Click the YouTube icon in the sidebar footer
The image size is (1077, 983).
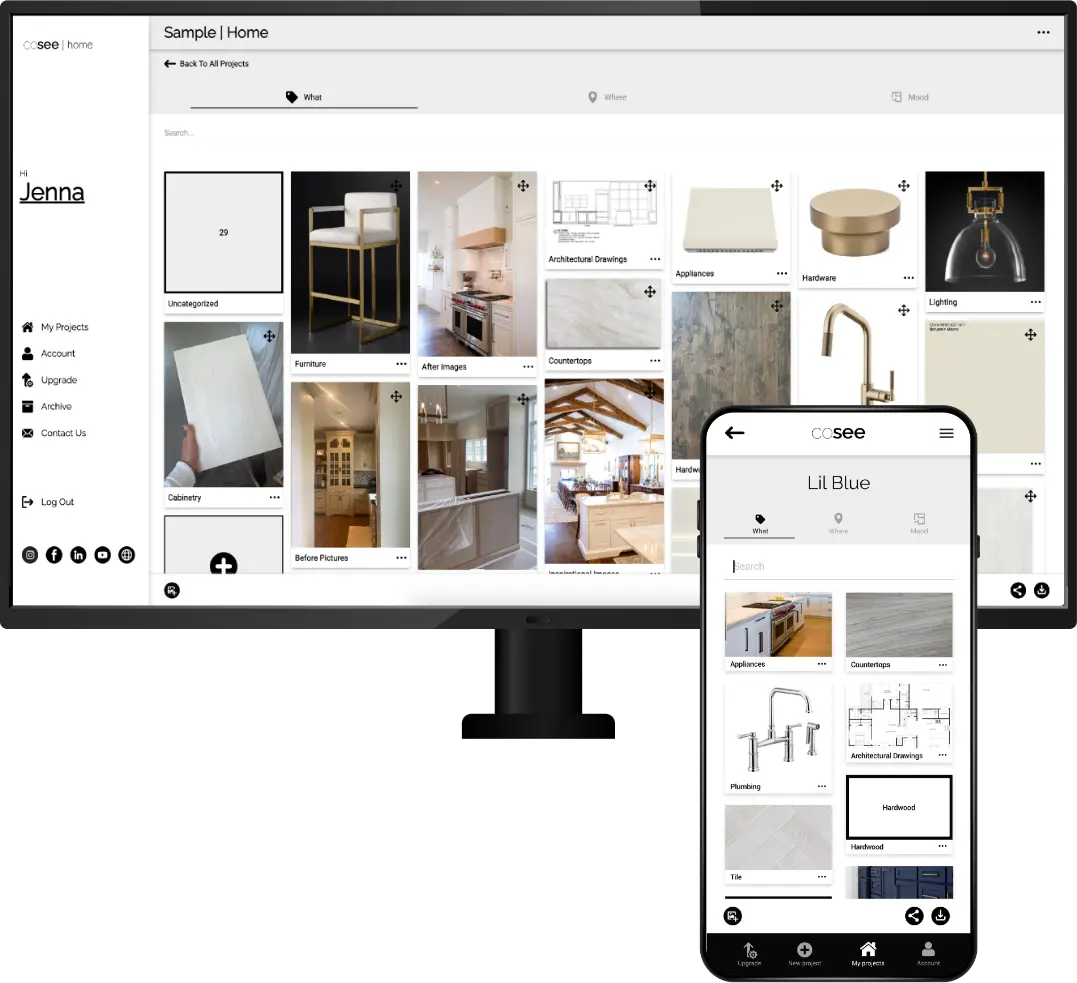pos(102,554)
